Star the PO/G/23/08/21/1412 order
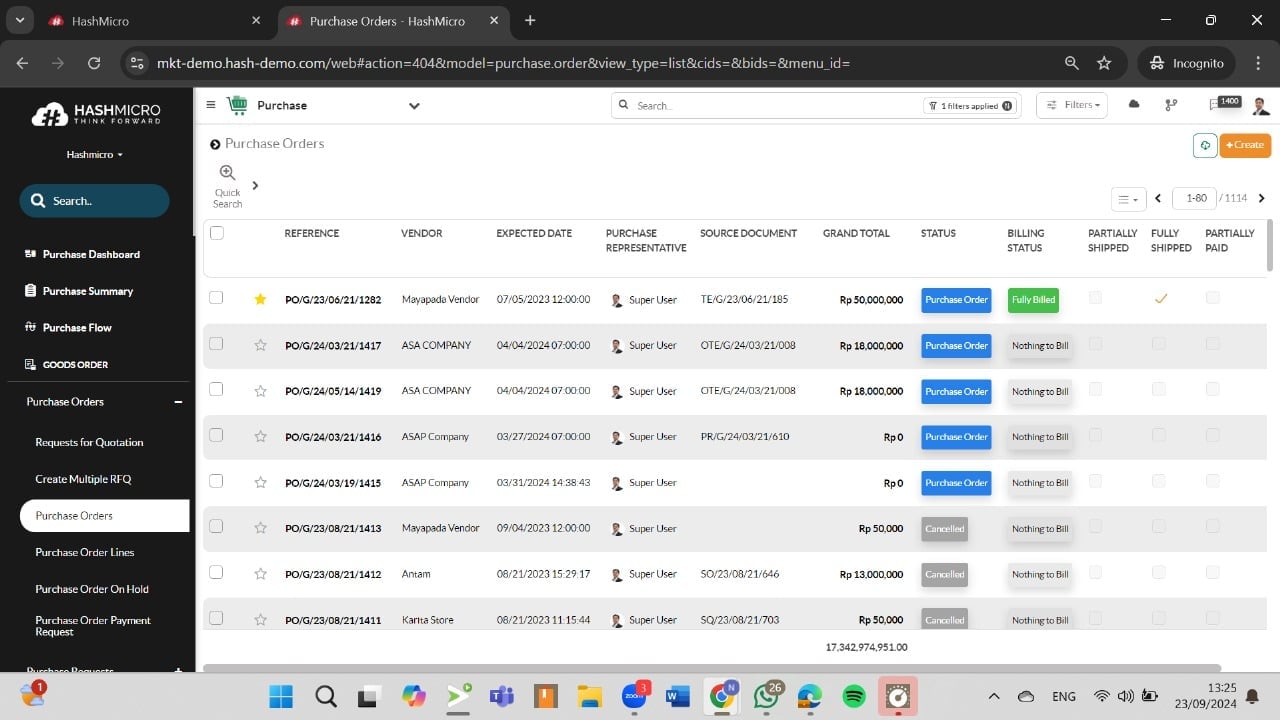This screenshot has width=1280, height=720. click(260, 574)
